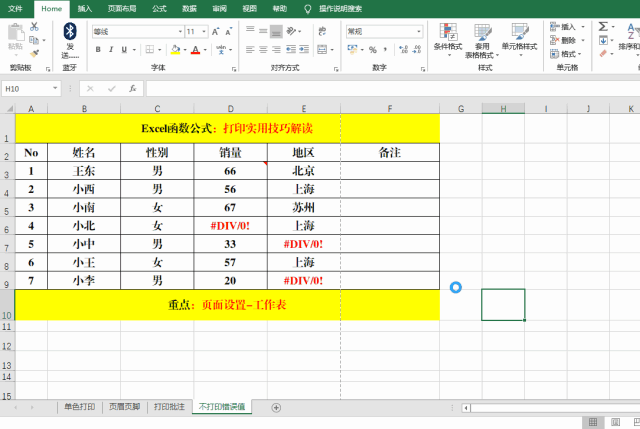Toggle center horizontal alignment
Screen dimensions: 640x429
pos(263,49)
